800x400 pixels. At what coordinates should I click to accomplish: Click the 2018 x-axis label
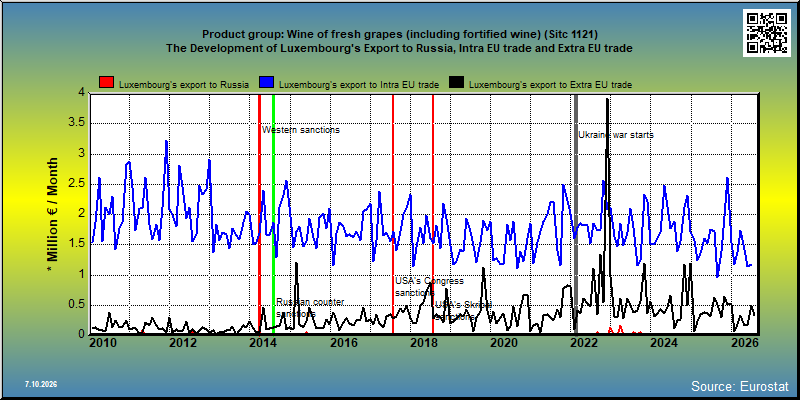tap(424, 343)
